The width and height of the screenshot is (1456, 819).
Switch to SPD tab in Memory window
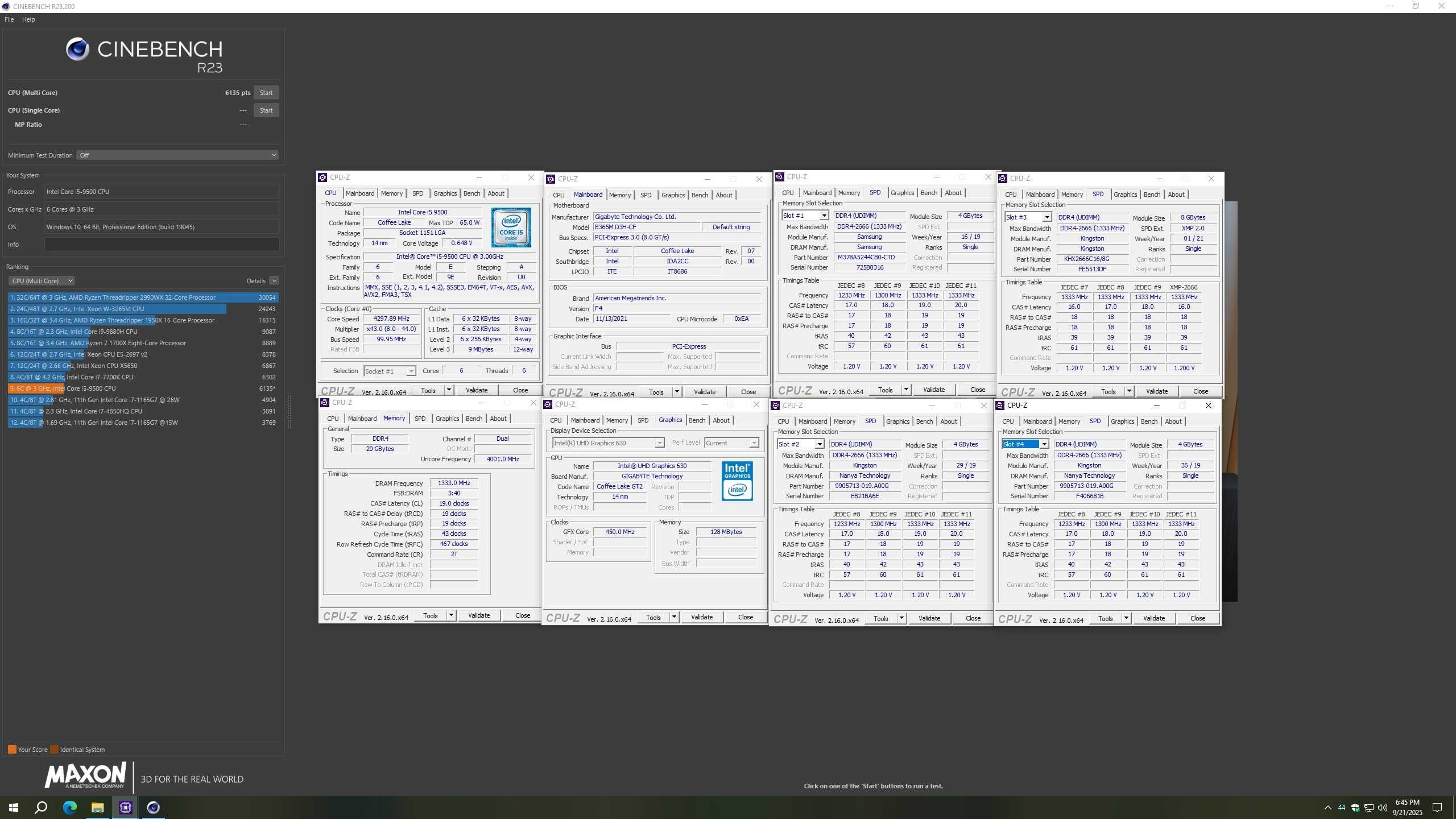pos(420,419)
